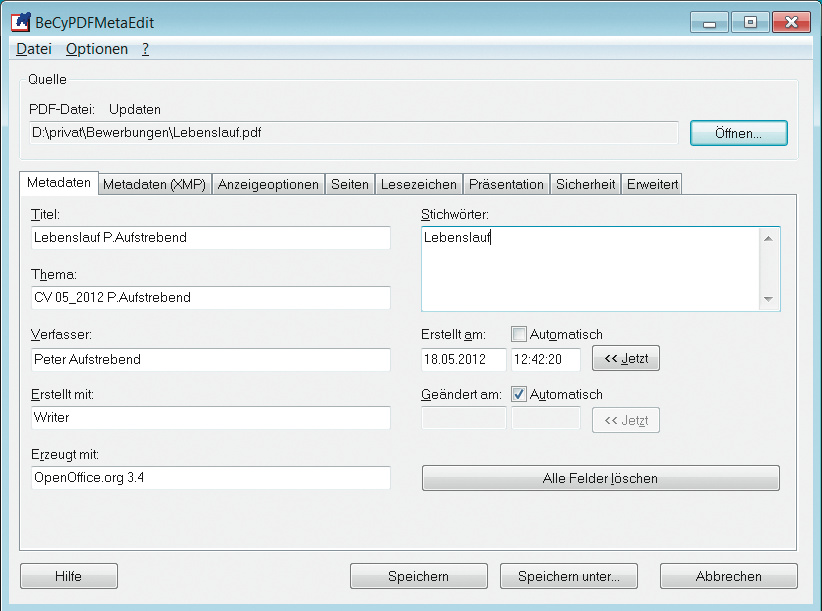The height and width of the screenshot is (611, 822).
Task: Click Stichwörter scrollbar up arrow
Action: click(768, 238)
